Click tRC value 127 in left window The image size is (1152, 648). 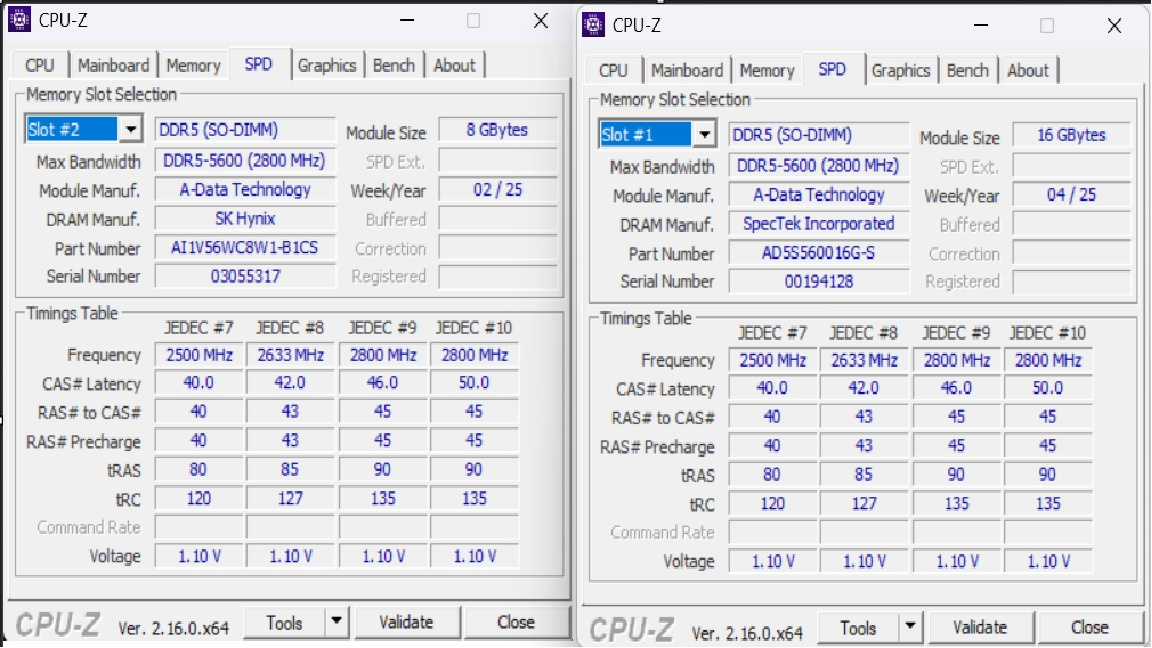pyautogui.click(x=290, y=499)
